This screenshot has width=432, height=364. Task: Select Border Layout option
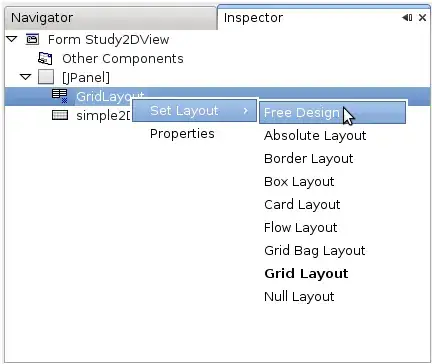308,158
